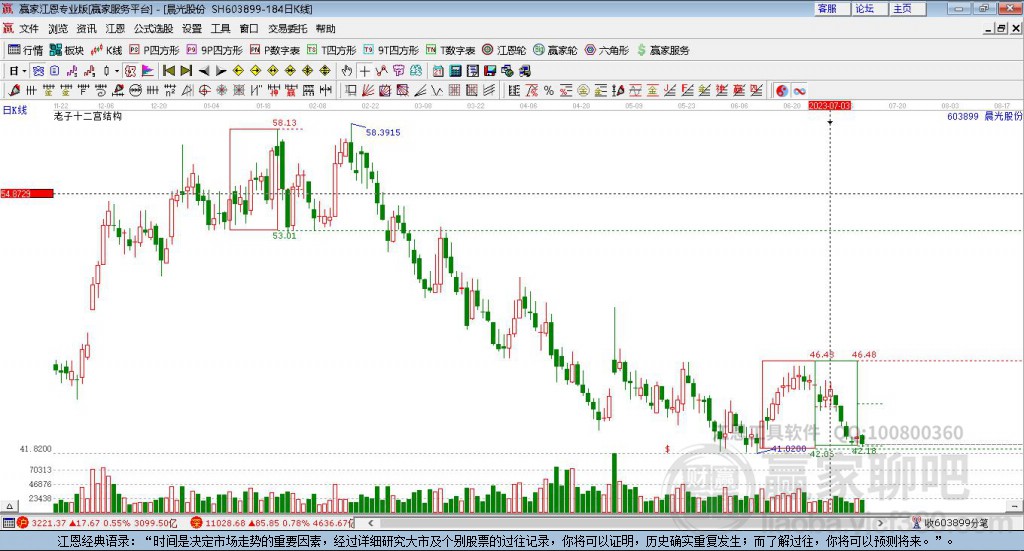The height and width of the screenshot is (551, 1024).
Task: Toggle the crosshair cursor tool
Action: tap(364, 71)
